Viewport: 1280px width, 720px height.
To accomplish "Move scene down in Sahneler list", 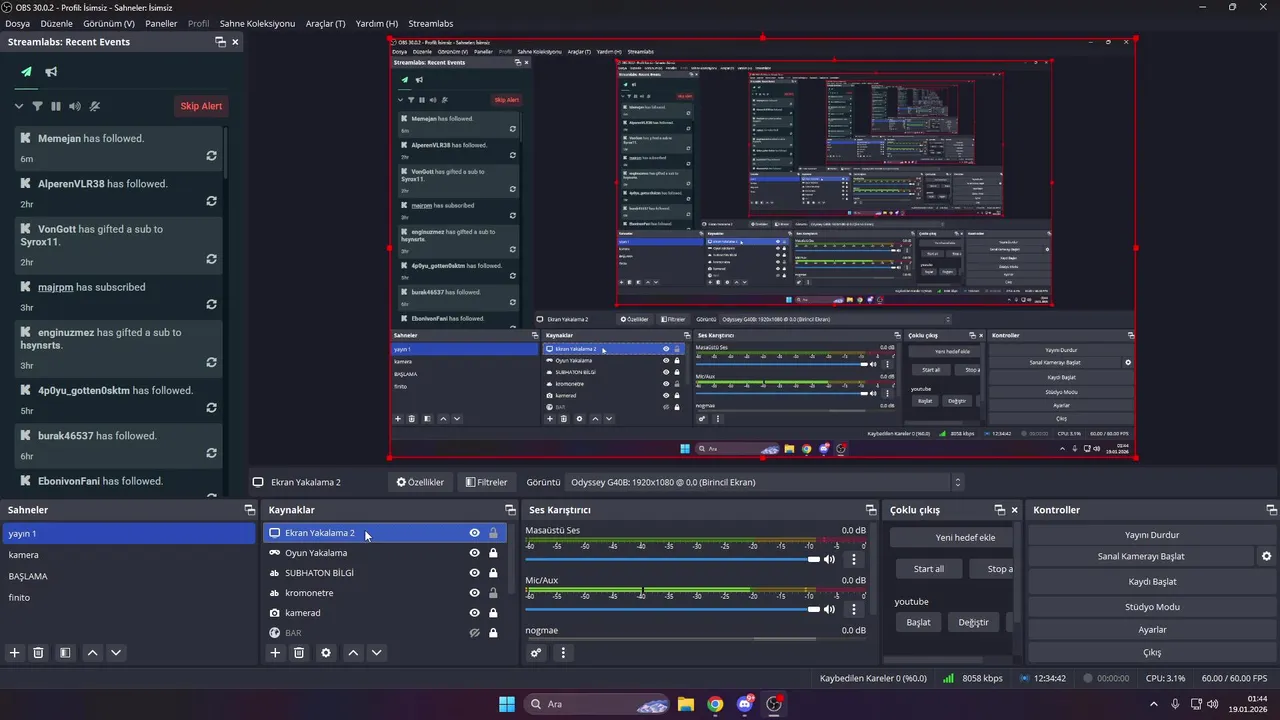I will click(116, 653).
